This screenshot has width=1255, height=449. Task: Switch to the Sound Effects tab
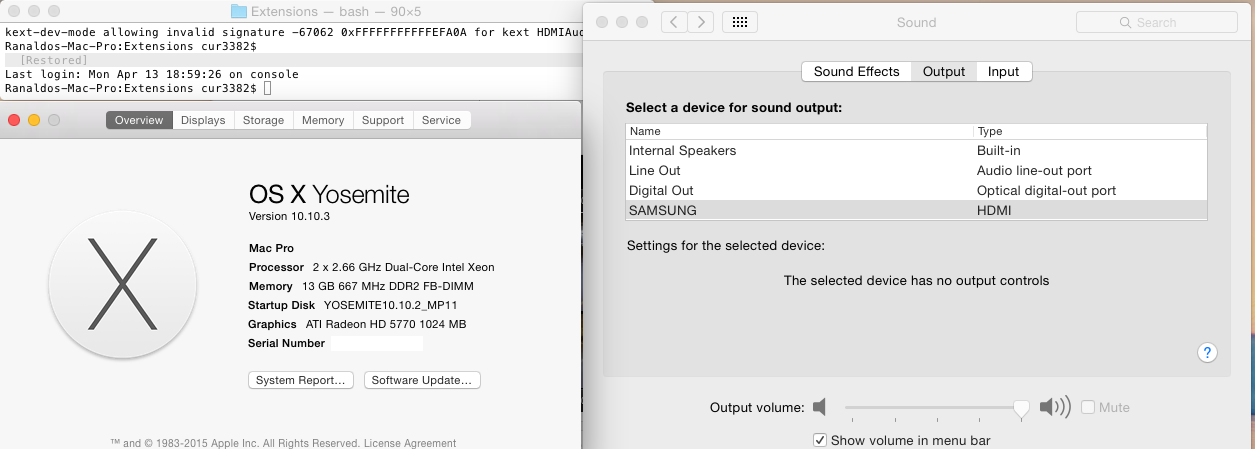(856, 71)
